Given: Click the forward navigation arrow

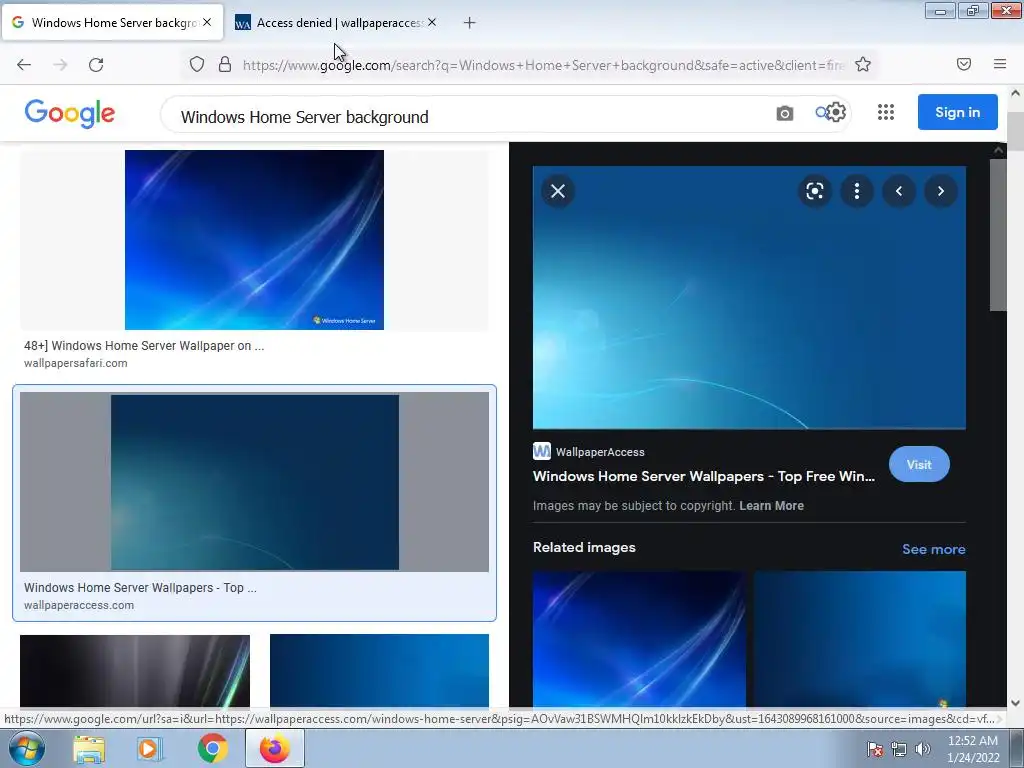Looking at the screenshot, I should pyautogui.click(x=60, y=65).
